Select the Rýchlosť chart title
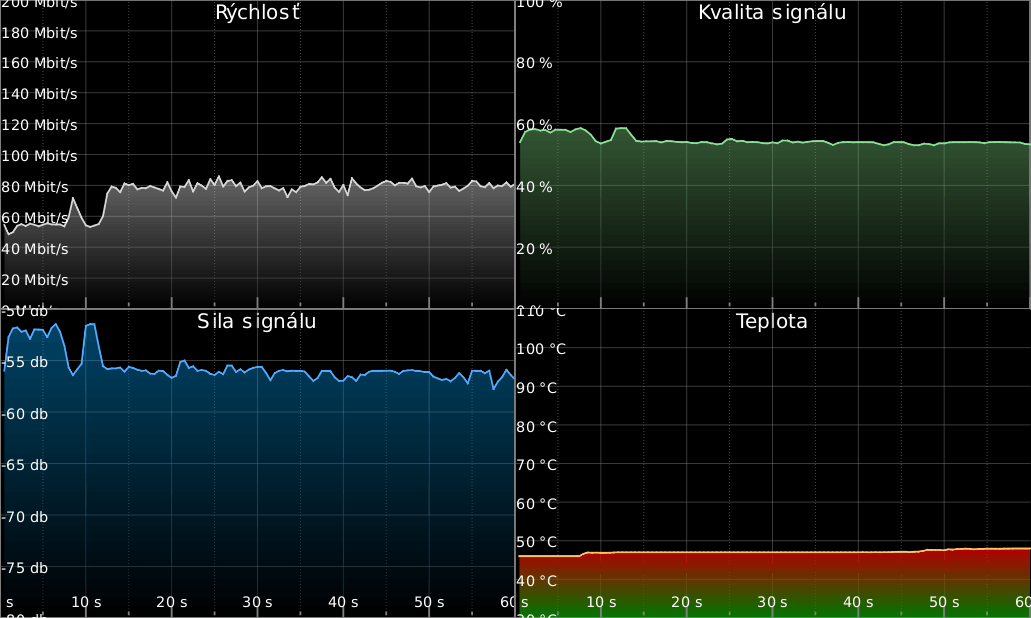The width and height of the screenshot is (1031, 618). point(258,12)
